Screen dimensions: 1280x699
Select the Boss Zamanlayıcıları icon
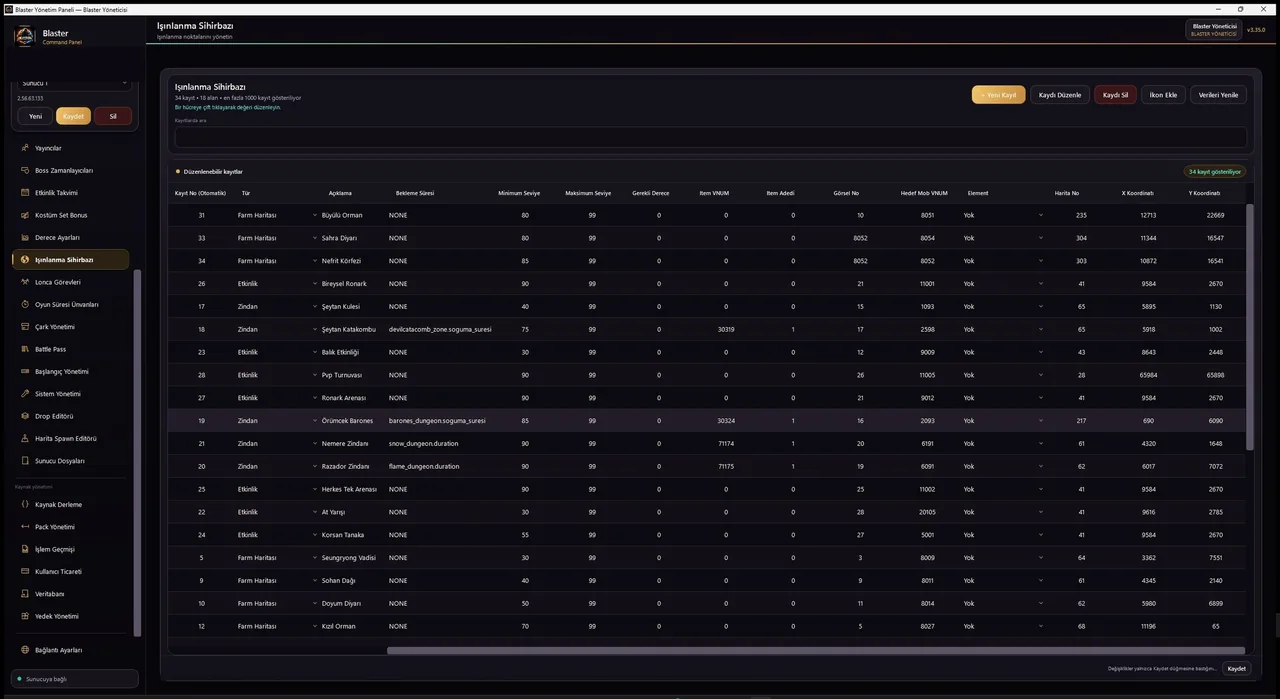[24, 170]
